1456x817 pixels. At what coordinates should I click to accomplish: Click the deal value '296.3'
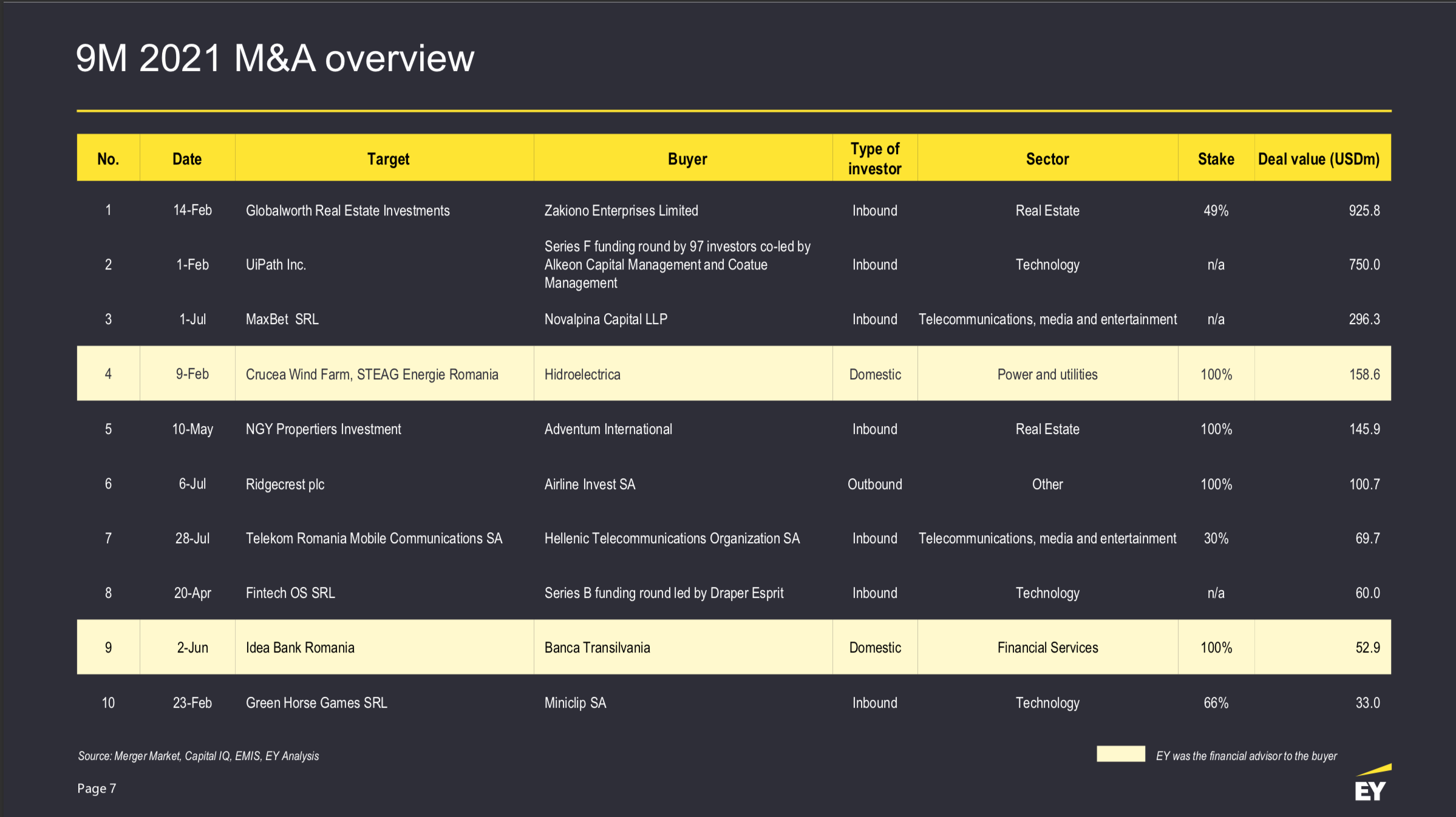pyautogui.click(x=1364, y=319)
